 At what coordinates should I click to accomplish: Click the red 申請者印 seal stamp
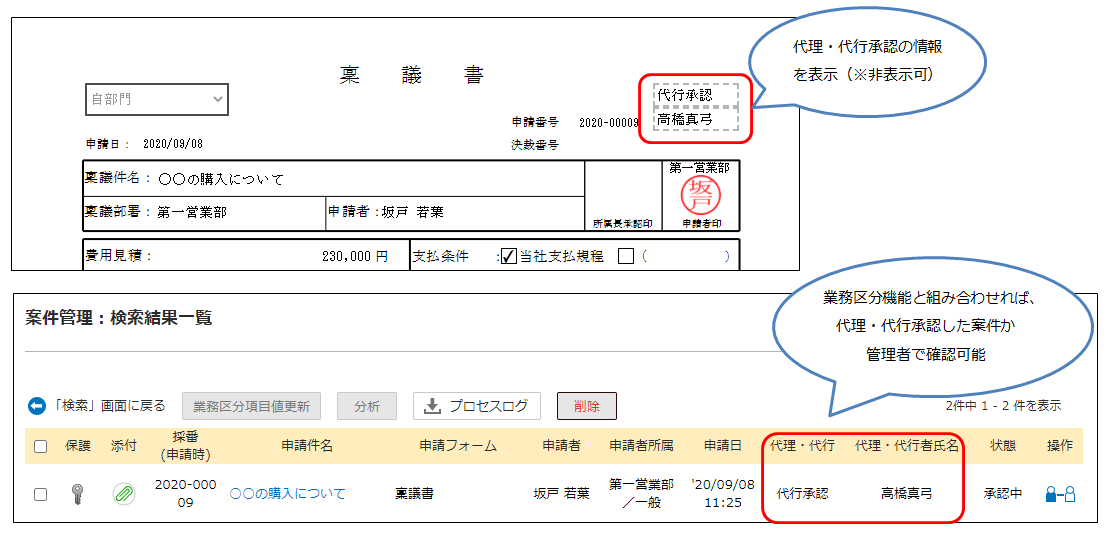(x=699, y=194)
